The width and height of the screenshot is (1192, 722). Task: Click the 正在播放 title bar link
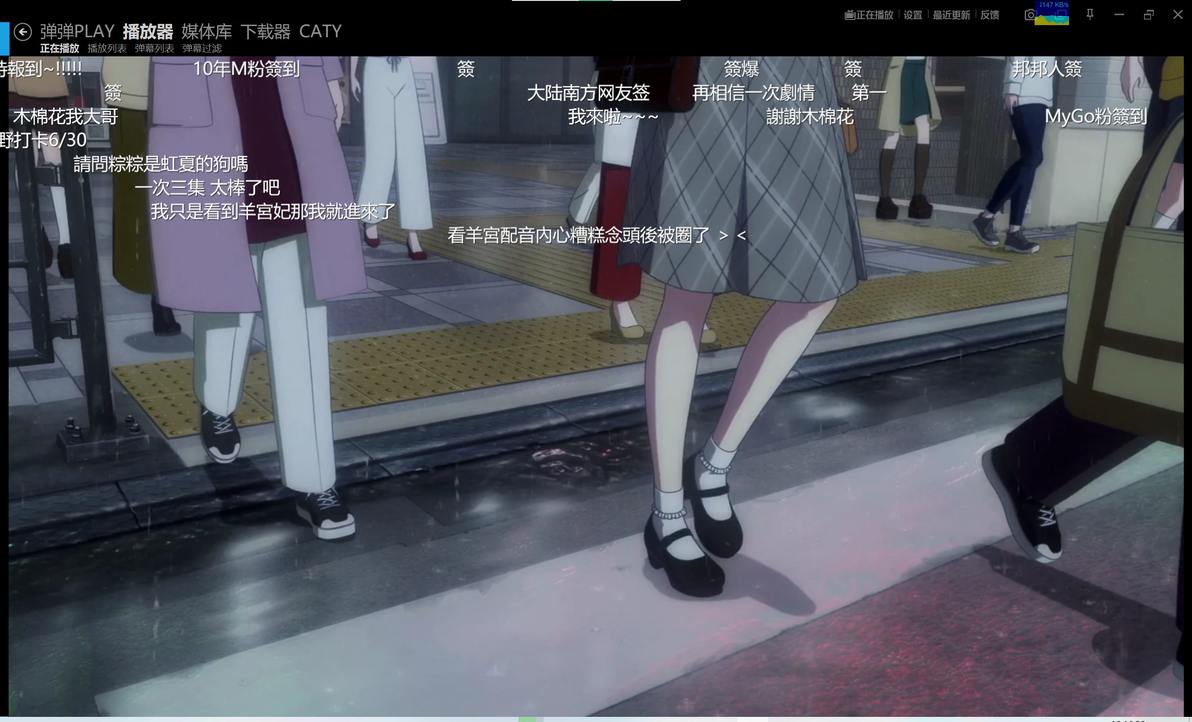coord(869,14)
